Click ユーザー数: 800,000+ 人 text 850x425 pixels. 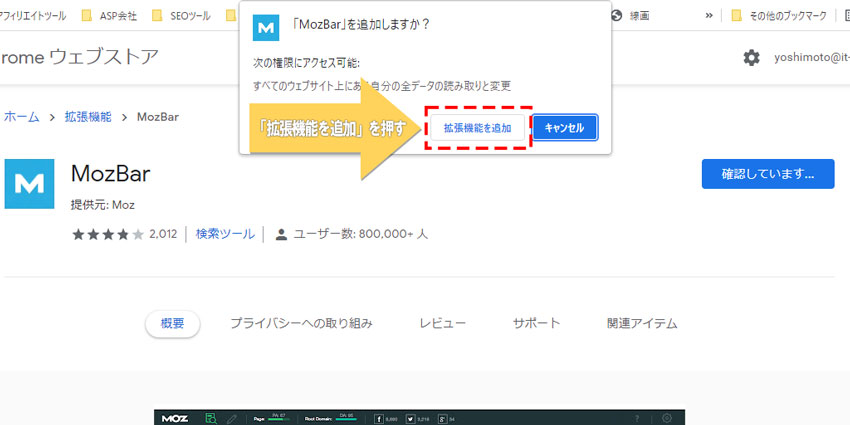[360, 234]
